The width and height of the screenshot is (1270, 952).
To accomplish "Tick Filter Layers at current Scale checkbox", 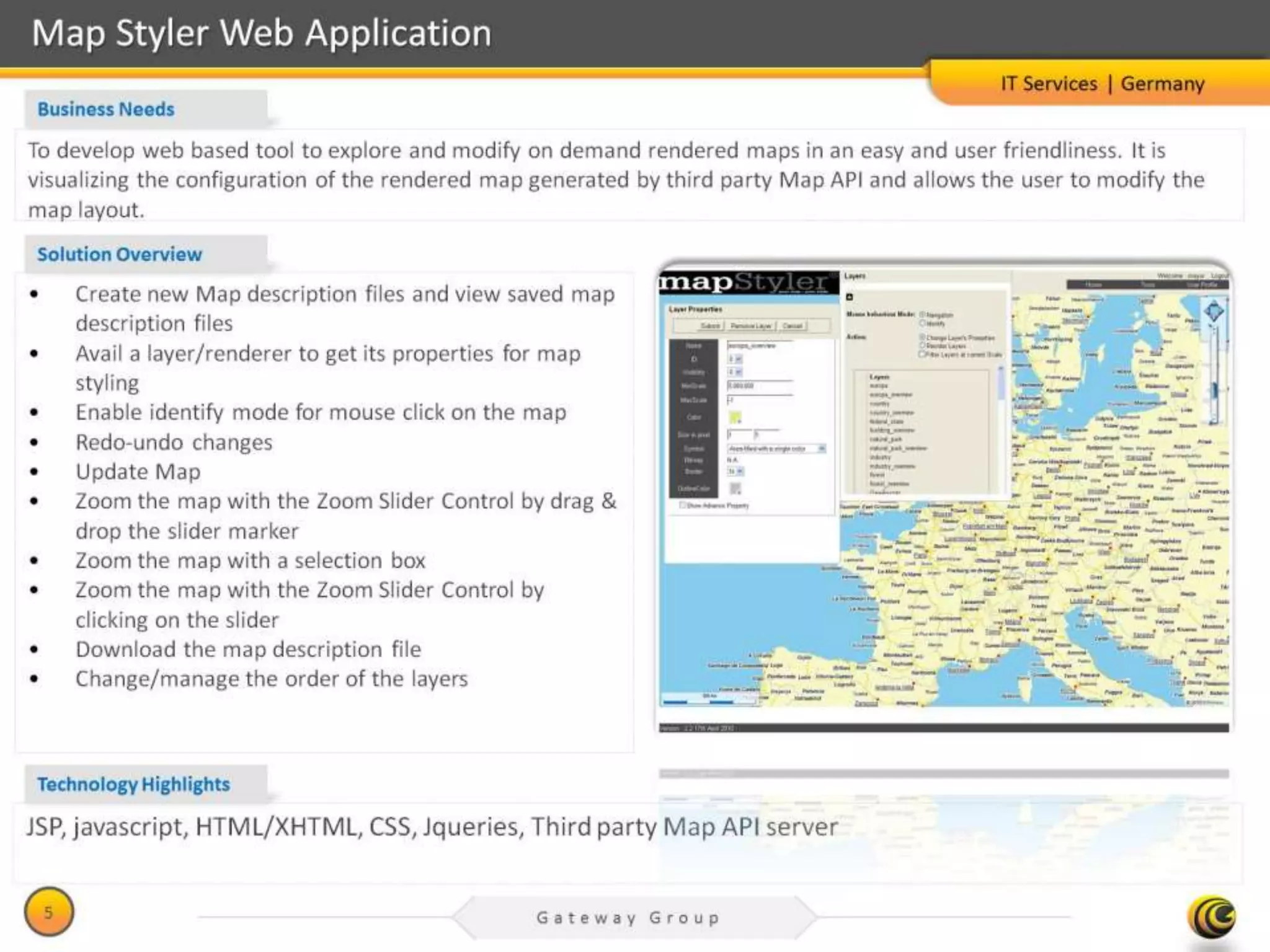I will point(921,354).
